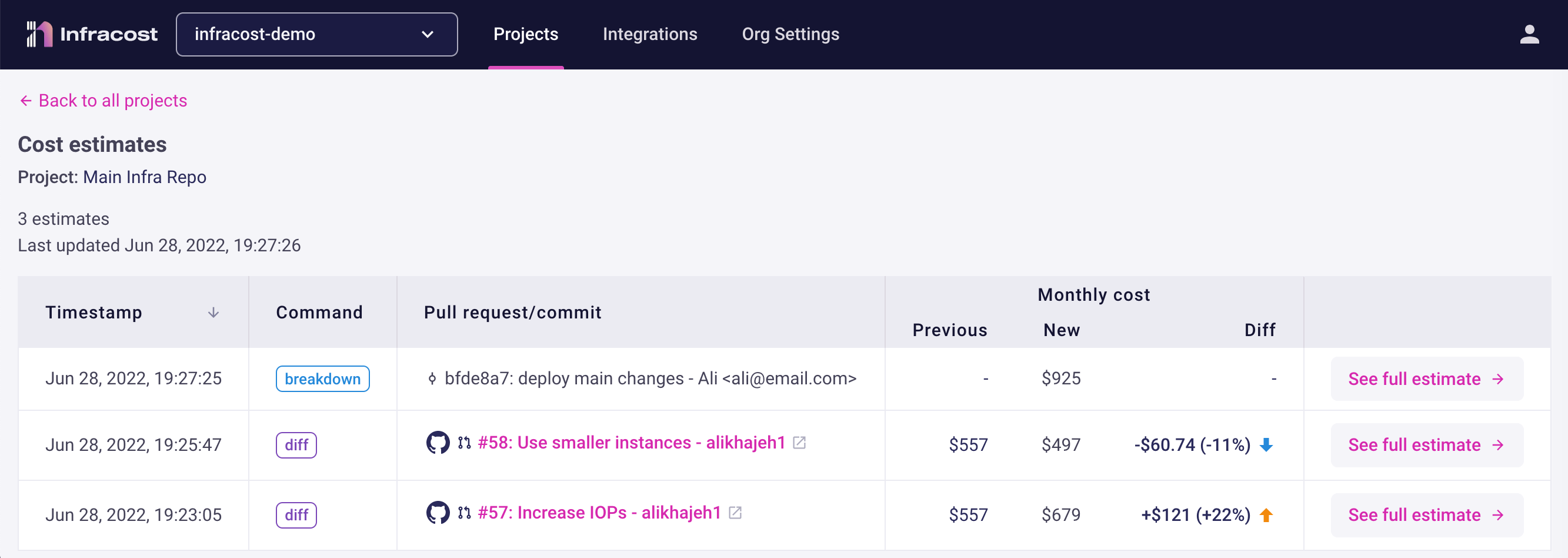The image size is (1568, 558).
Task: Open PR #57 via its external link icon
Action: click(x=736, y=513)
